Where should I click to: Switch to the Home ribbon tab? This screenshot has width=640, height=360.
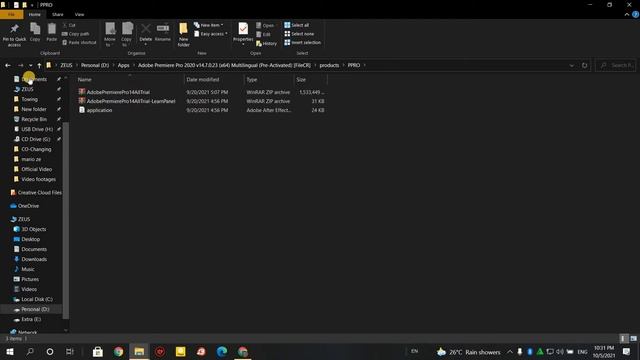click(x=35, y=14)
